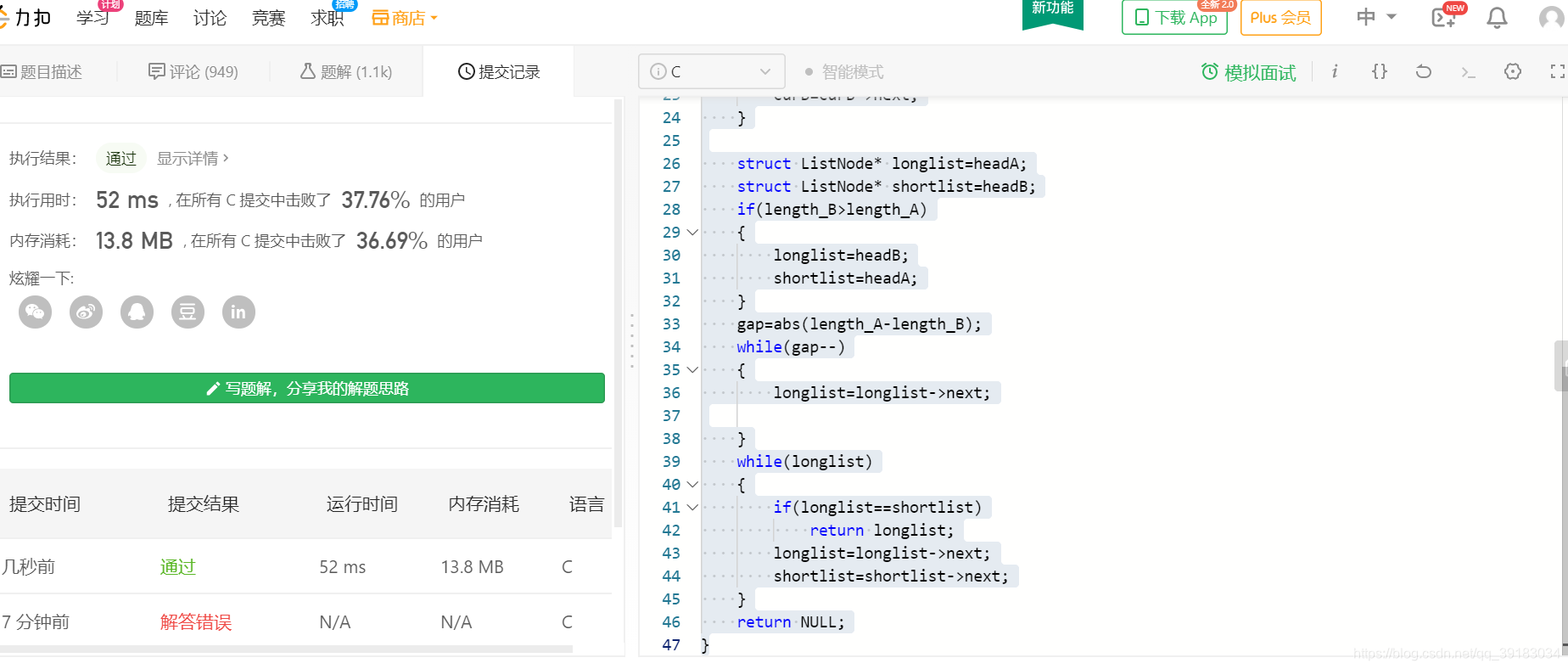Click the horizontal scrollbar under submissions table
The image size is (1568, 669).
tap(286, 649)
